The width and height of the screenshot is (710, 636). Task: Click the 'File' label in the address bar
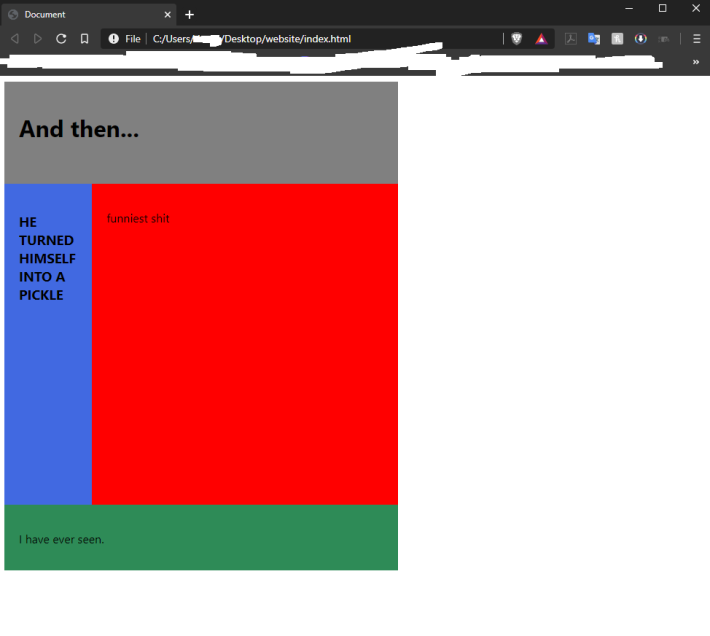click(x=133, y=39)
